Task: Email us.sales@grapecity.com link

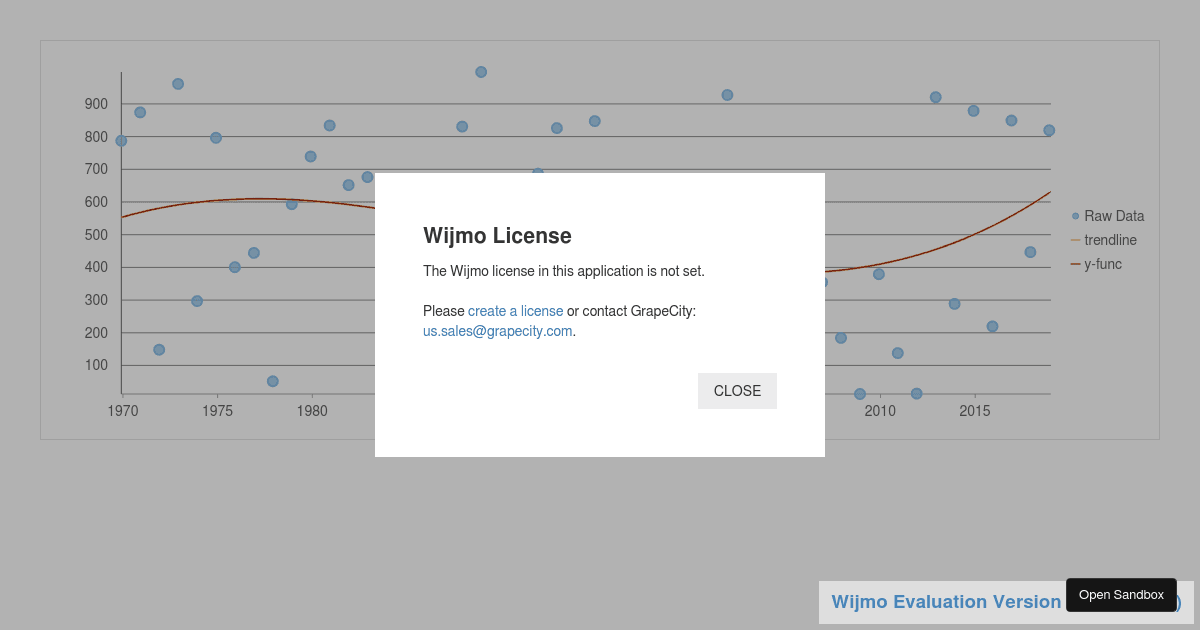Action: click(498, 331)
